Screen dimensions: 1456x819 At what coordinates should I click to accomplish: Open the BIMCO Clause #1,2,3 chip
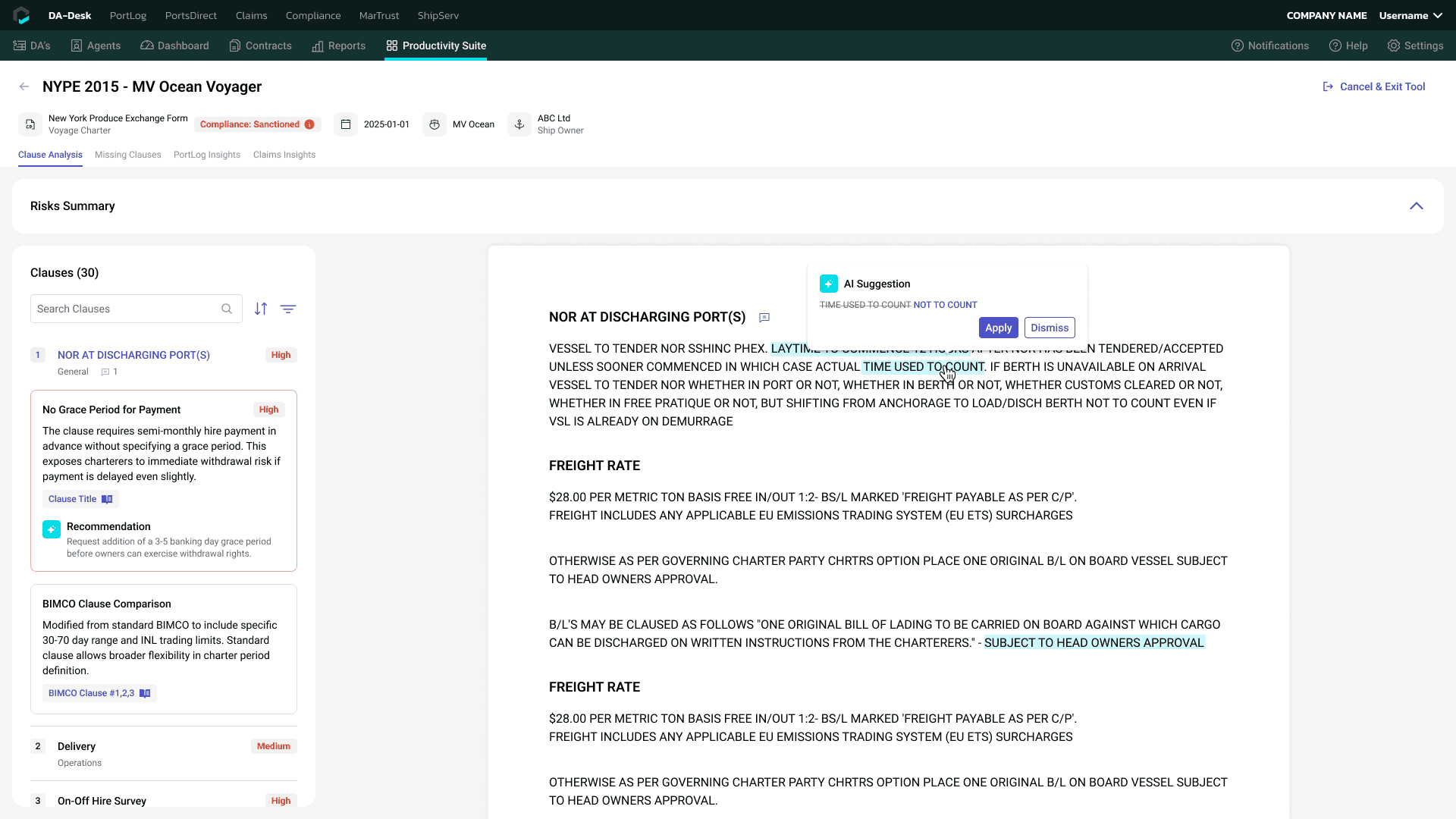click(x=99, y=693)
